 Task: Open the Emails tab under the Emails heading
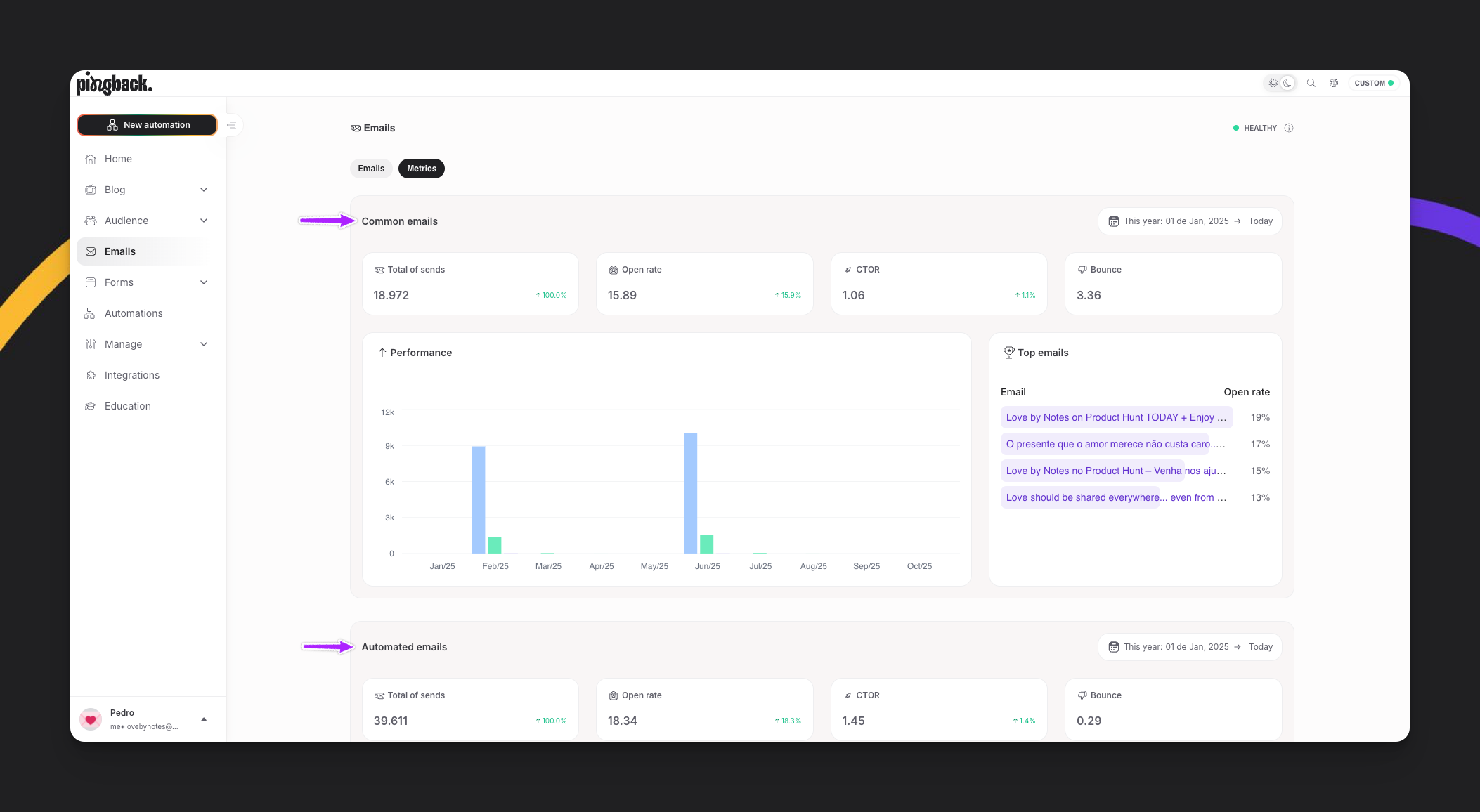[x=371, y=169]
